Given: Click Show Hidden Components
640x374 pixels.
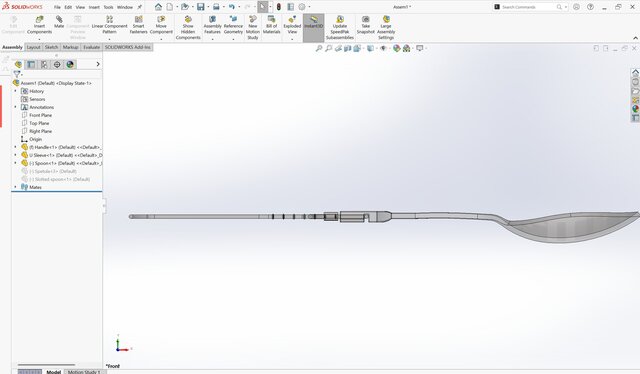Looking at the screenshot, I should 188,28.
